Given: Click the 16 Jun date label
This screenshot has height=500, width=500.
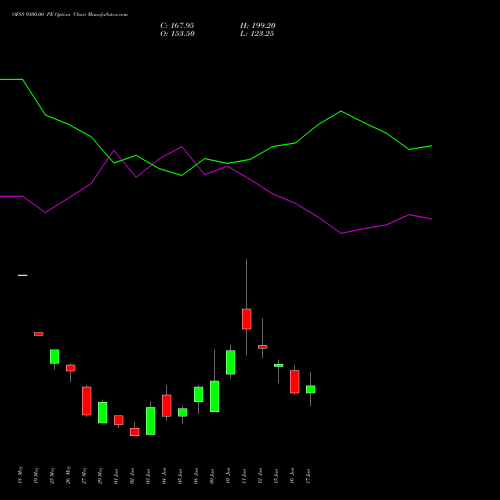Looking at the screenshot, I should (x=292, y=476).
